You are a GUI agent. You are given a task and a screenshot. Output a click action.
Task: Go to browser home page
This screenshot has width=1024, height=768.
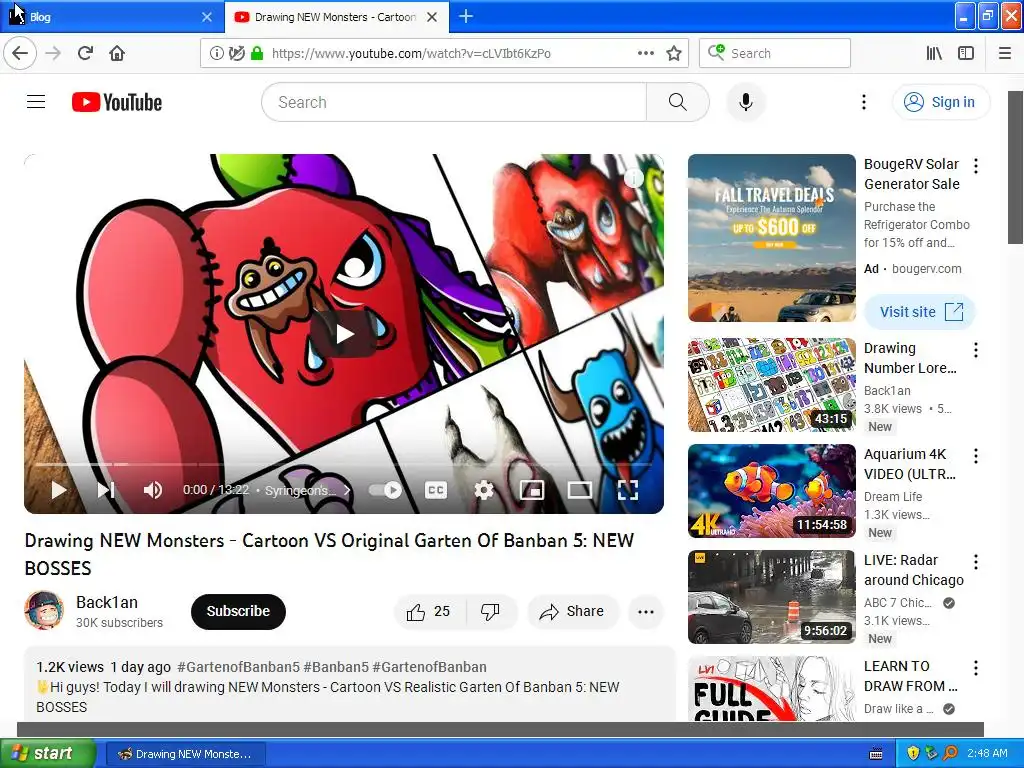117,53
